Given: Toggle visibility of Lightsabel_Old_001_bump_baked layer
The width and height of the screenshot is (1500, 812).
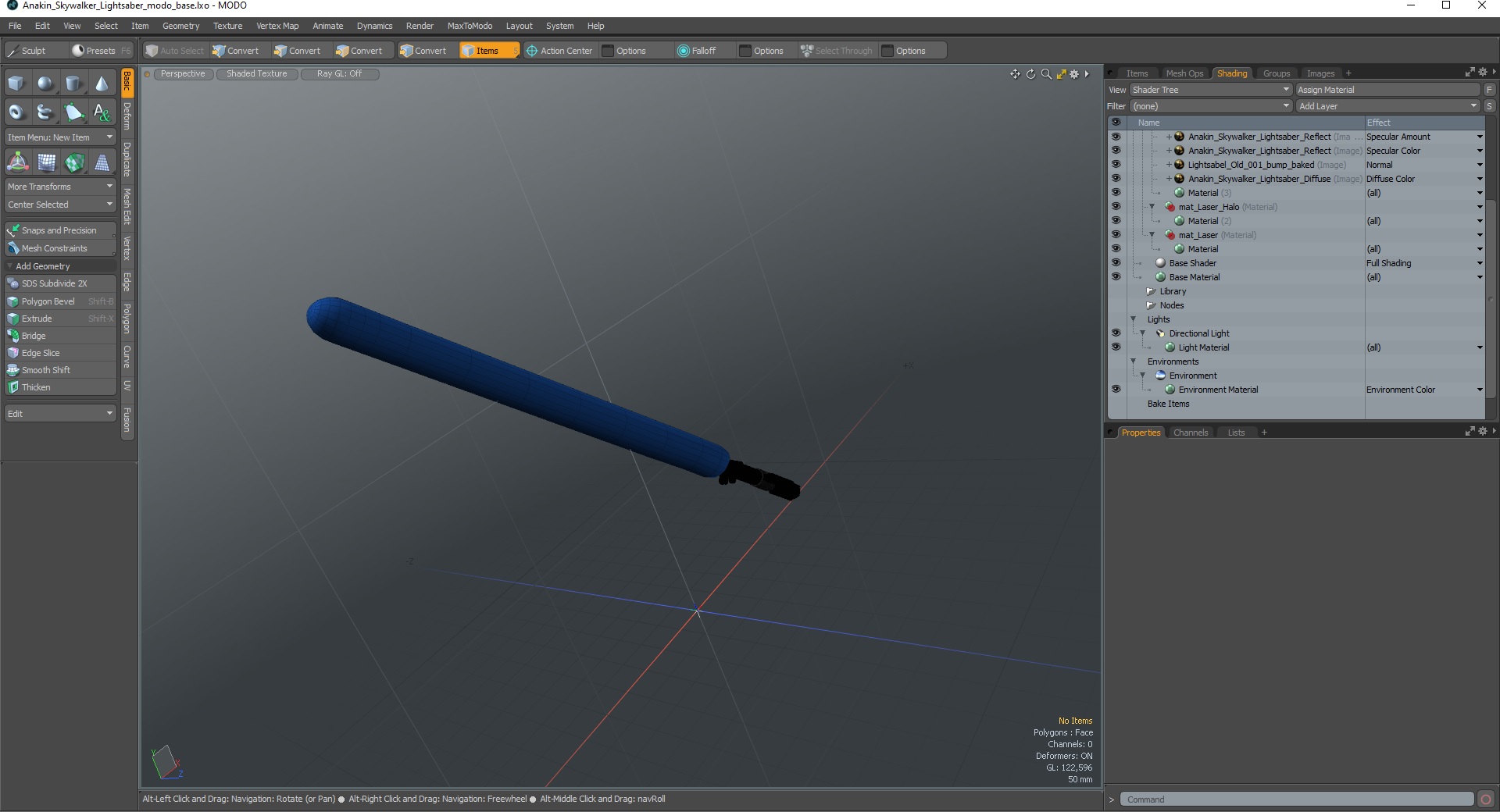Looking at the screenshot, I should click(1116, 165).
